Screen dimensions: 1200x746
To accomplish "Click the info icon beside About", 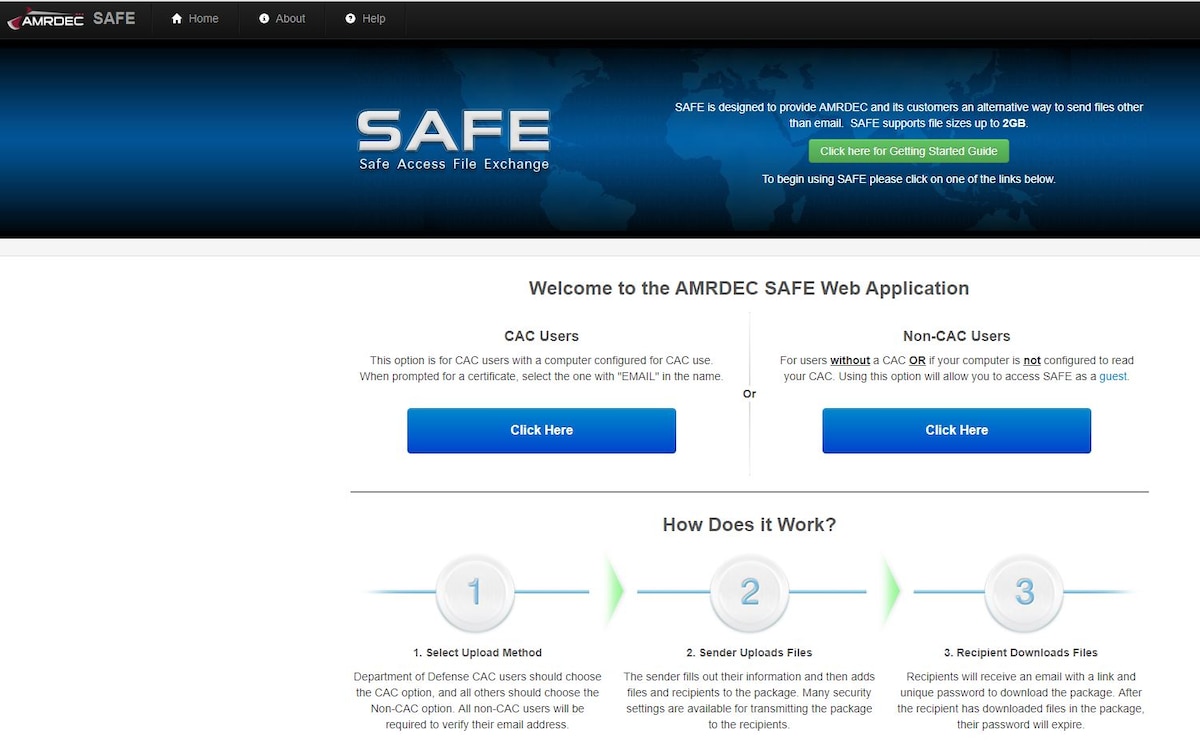I will (264, 19).
